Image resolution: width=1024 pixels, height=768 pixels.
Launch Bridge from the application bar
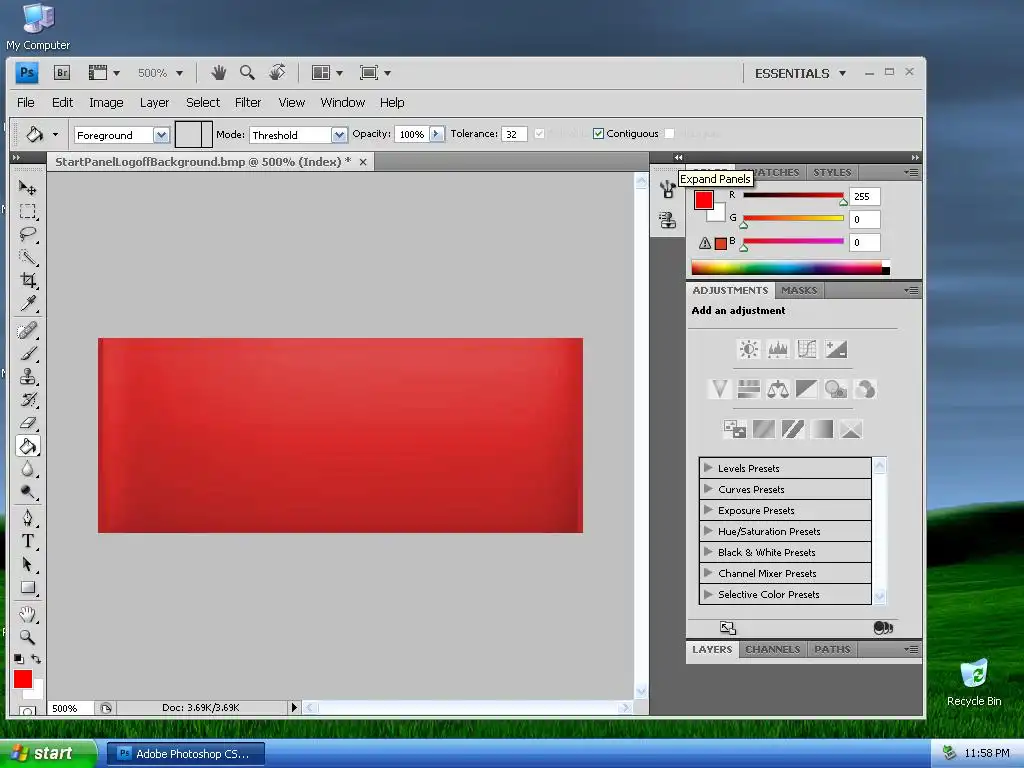click(61, 72)
